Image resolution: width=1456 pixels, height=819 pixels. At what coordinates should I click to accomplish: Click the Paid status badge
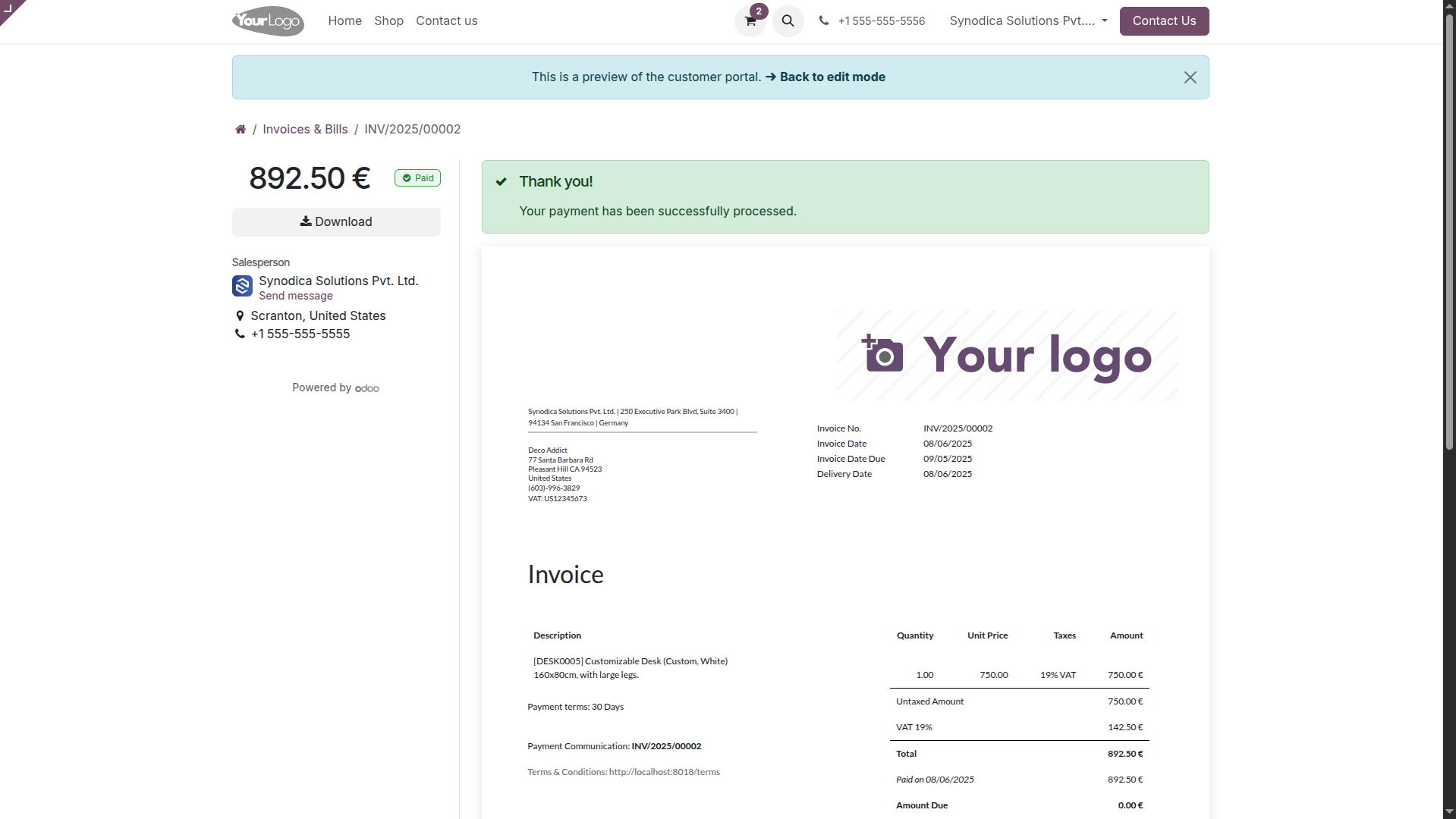(x=417, y=178)
